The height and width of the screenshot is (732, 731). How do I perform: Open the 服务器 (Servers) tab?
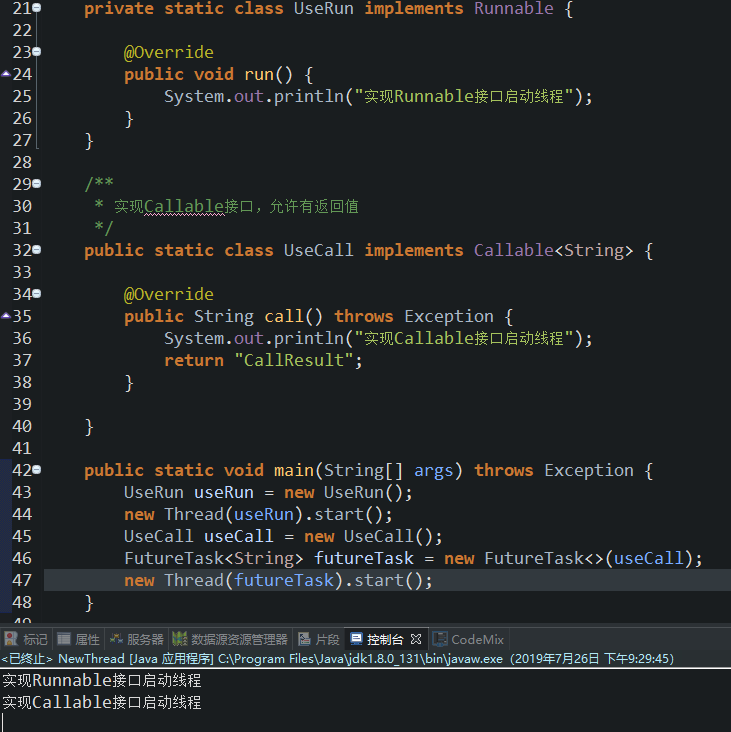tap(136, 639)
